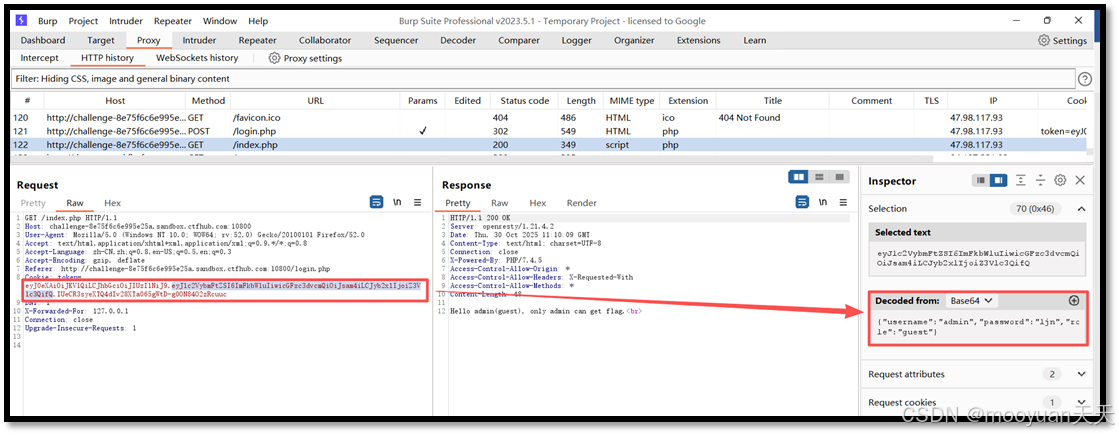Screen dimensions: 1119x435
Task: Close the Inspector panel
Action: click(x=1080, y=181)
